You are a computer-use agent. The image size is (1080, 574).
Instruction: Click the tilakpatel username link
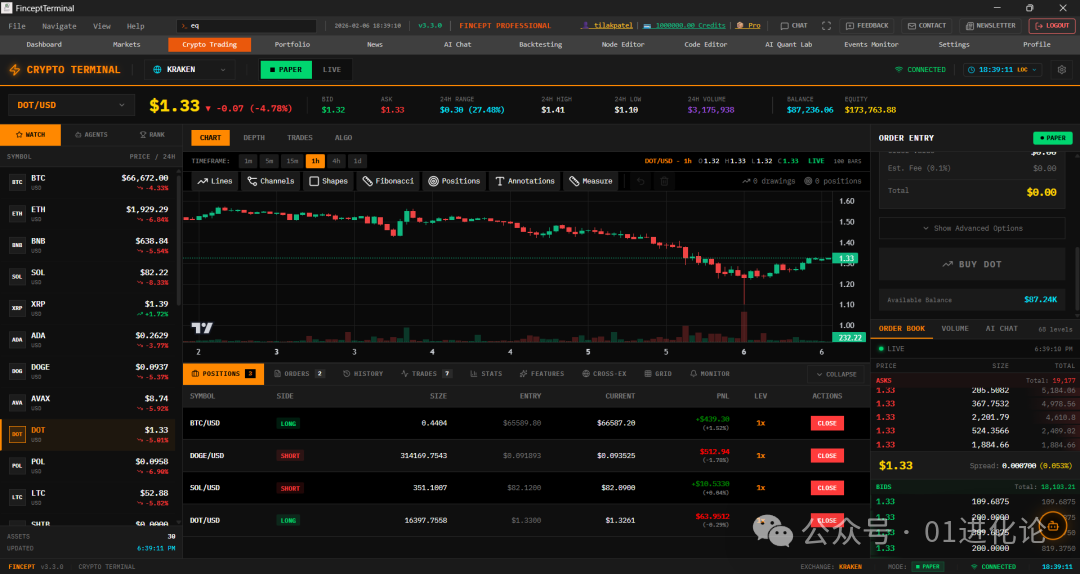(x=608, y=25)
